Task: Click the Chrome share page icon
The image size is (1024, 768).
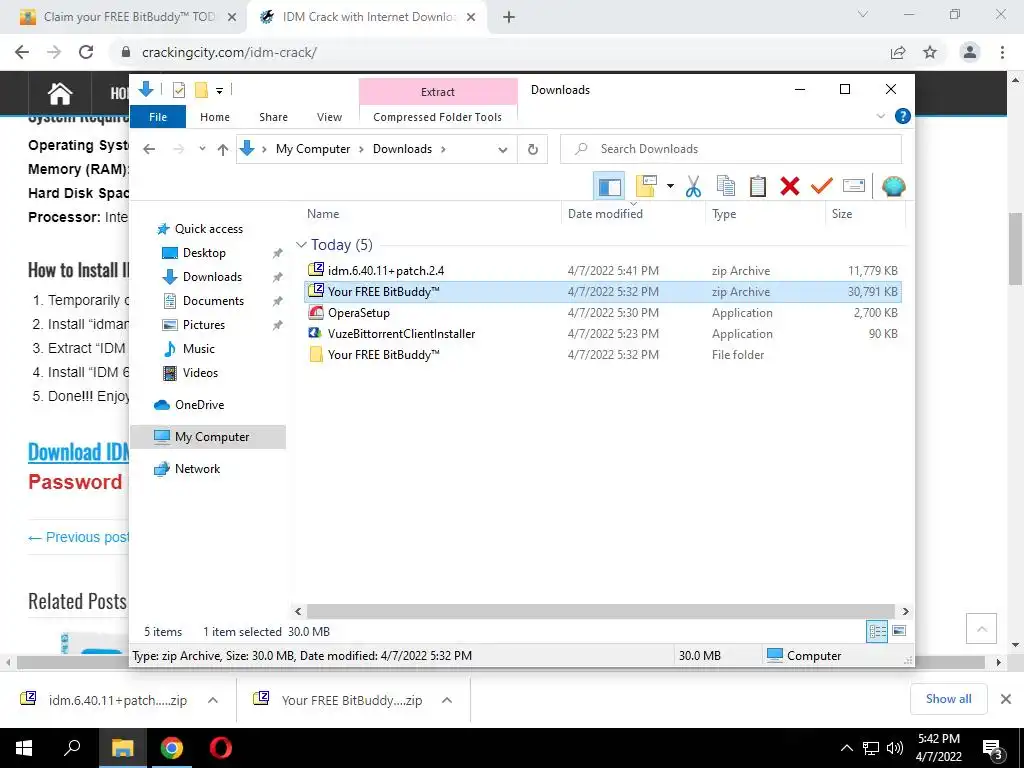Action: pyautogui.click(x=898, y=52)
